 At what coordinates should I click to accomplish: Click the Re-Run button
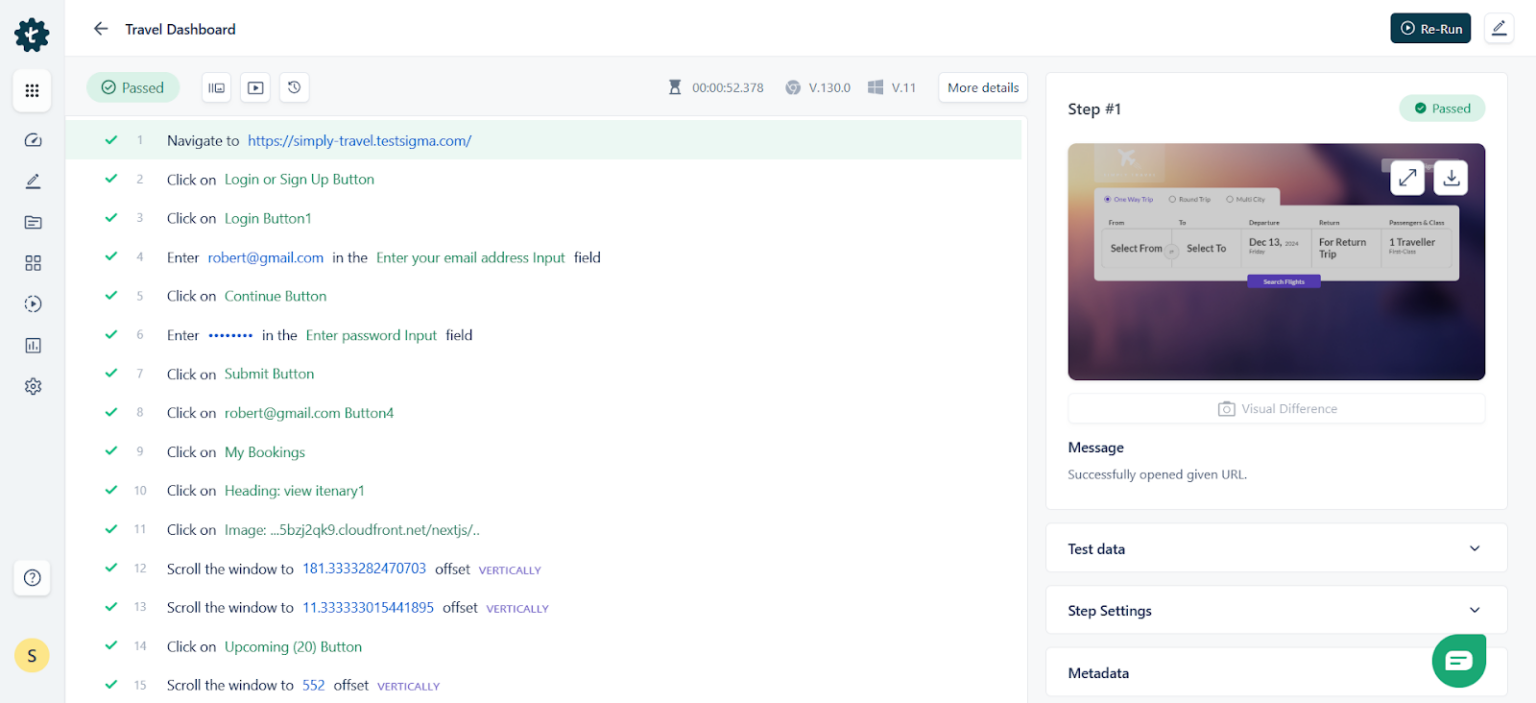1430,28
